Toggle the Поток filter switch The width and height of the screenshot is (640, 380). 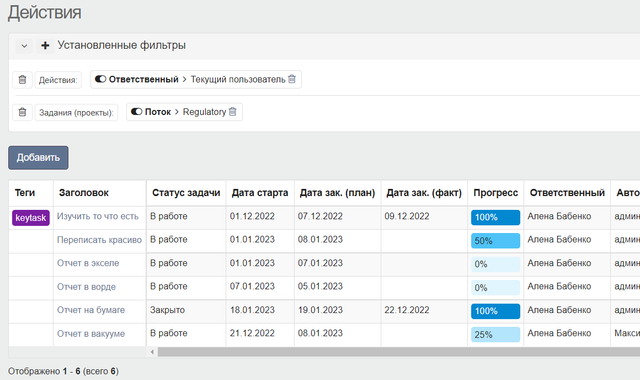[137, 112]
